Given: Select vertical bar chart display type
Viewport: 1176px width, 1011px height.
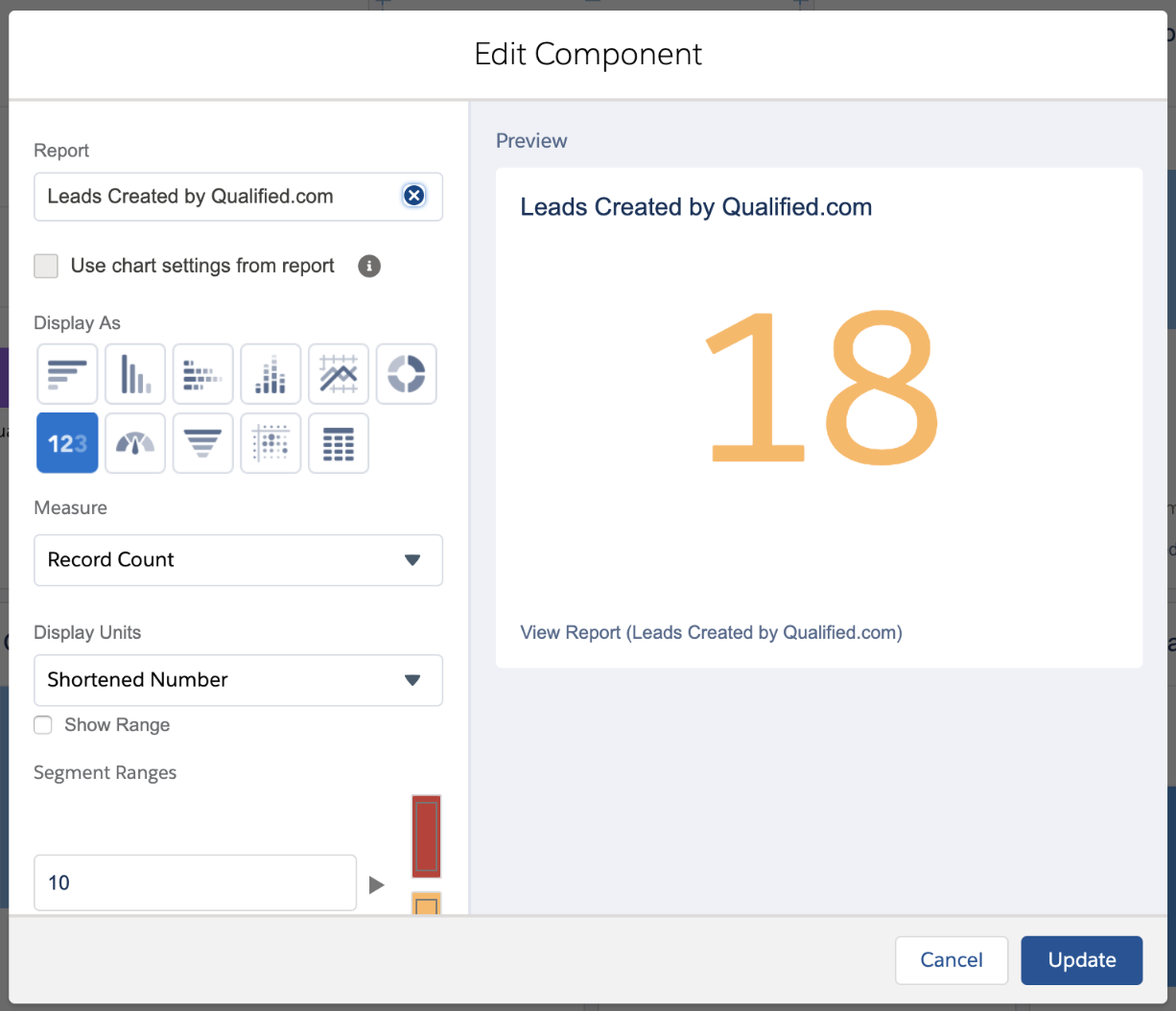Looking at the screenshot, I should (x=135, y=374).
